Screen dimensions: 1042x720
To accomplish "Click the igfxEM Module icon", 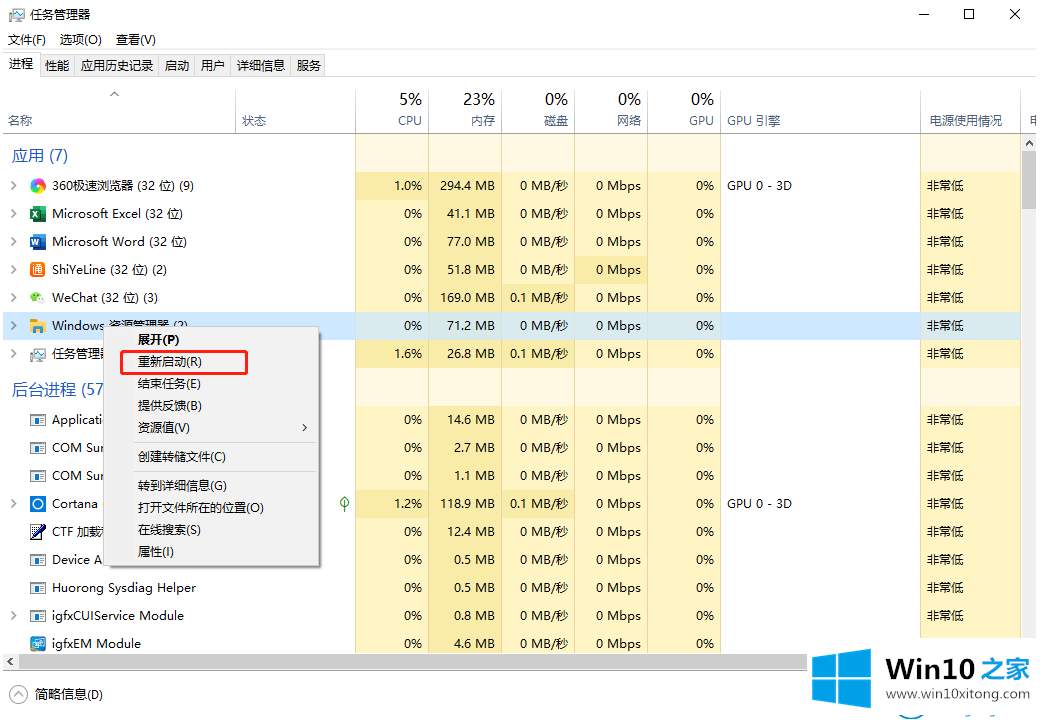I will coord(38,644).
